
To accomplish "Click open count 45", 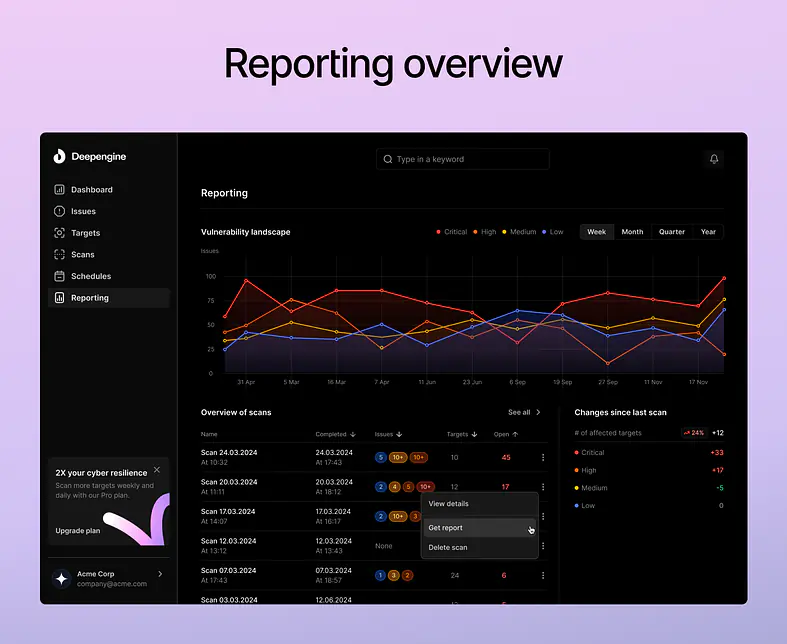I will pos(506,457).
